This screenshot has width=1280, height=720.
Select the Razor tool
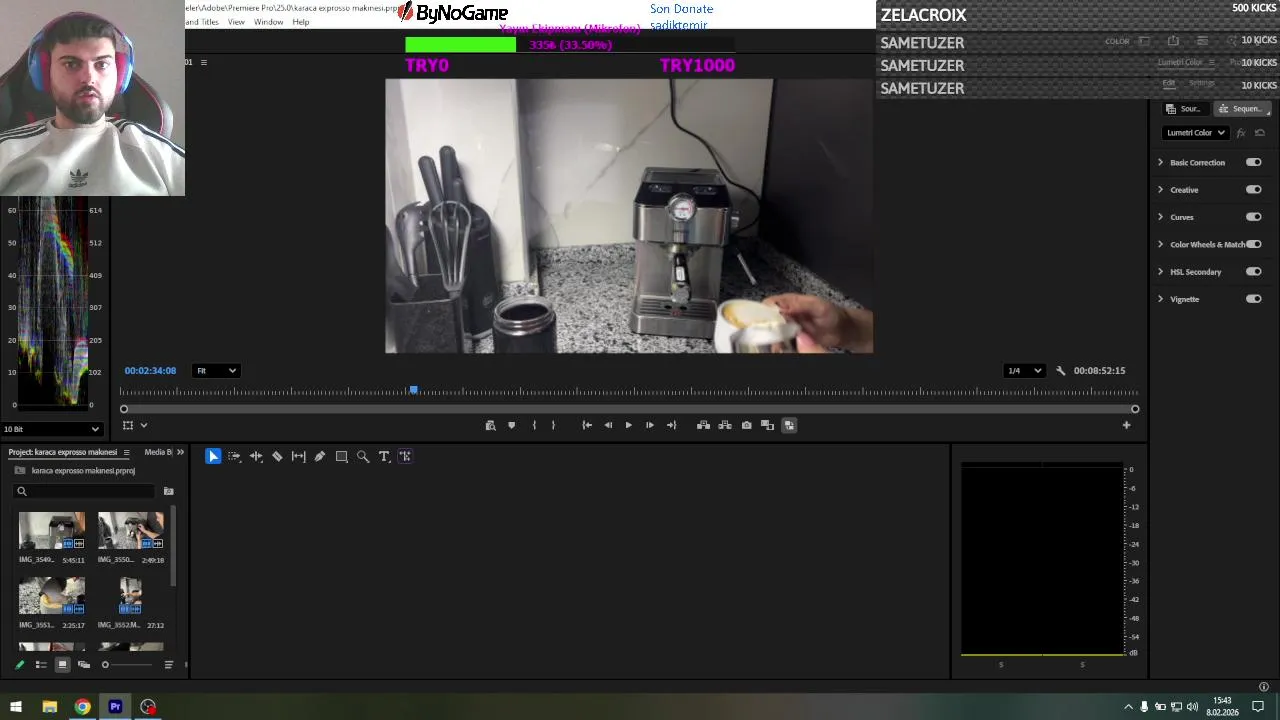click(277, 456)
